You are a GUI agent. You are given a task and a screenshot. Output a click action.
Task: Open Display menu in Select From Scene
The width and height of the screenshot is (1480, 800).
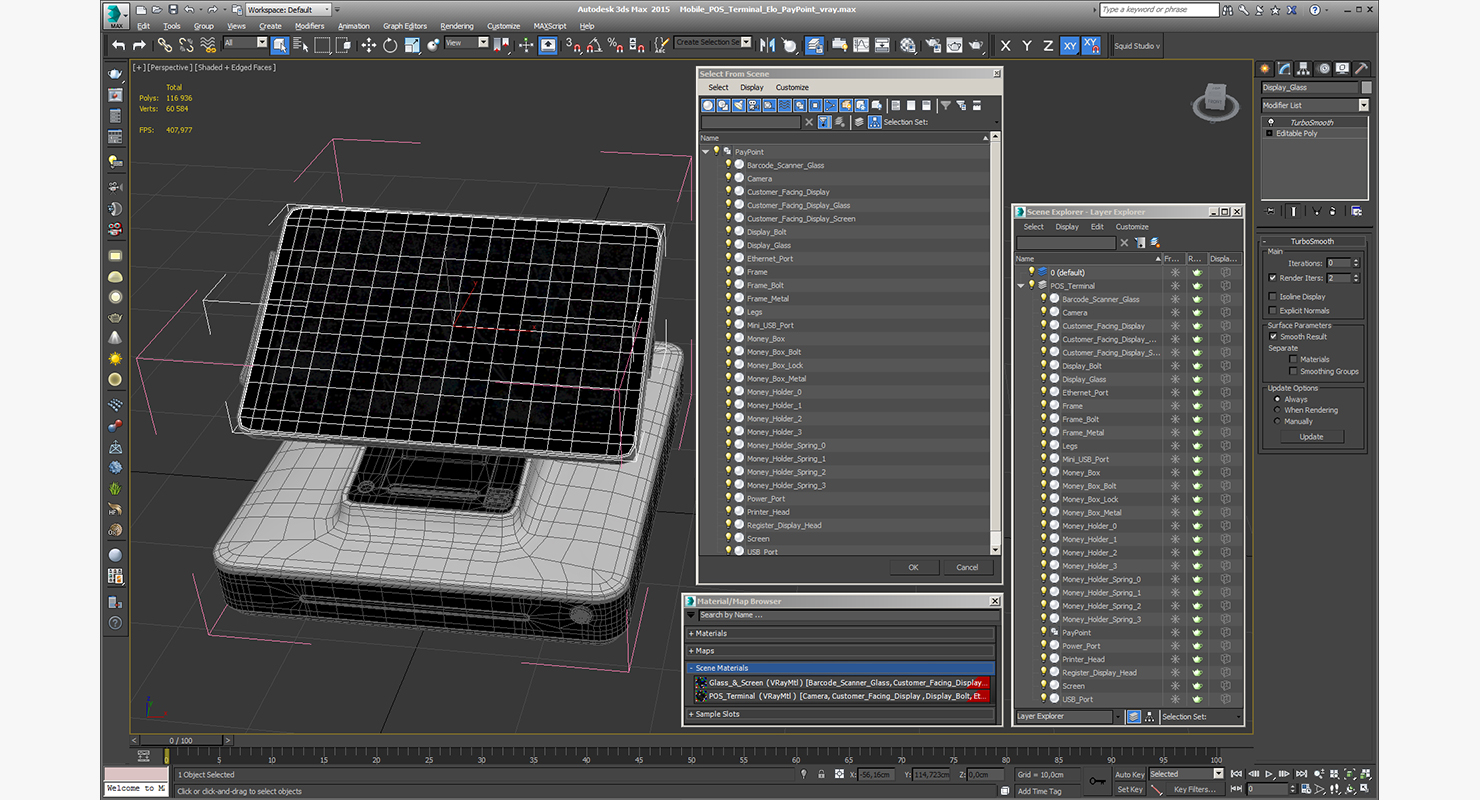752,88
